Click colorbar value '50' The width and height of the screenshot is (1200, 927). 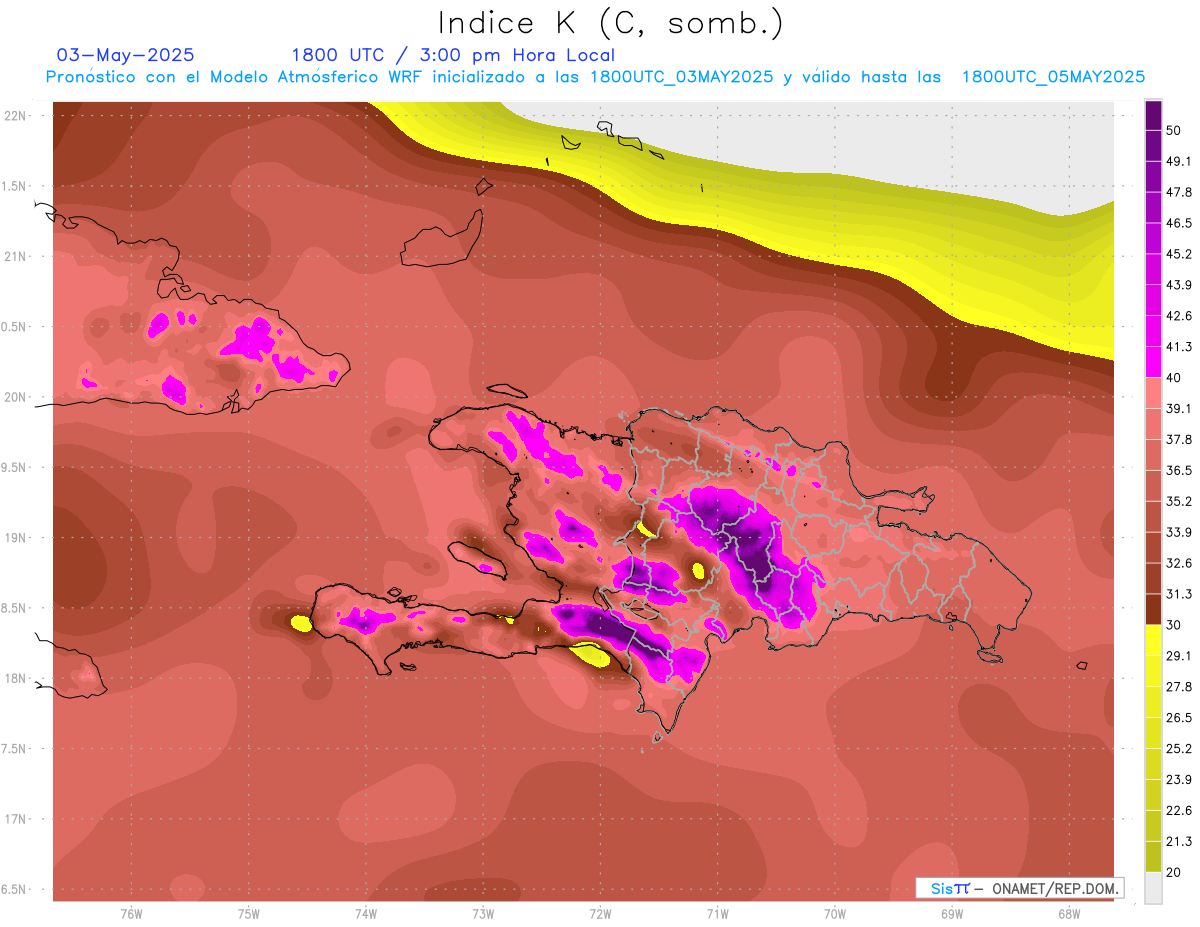(1174, 130)
